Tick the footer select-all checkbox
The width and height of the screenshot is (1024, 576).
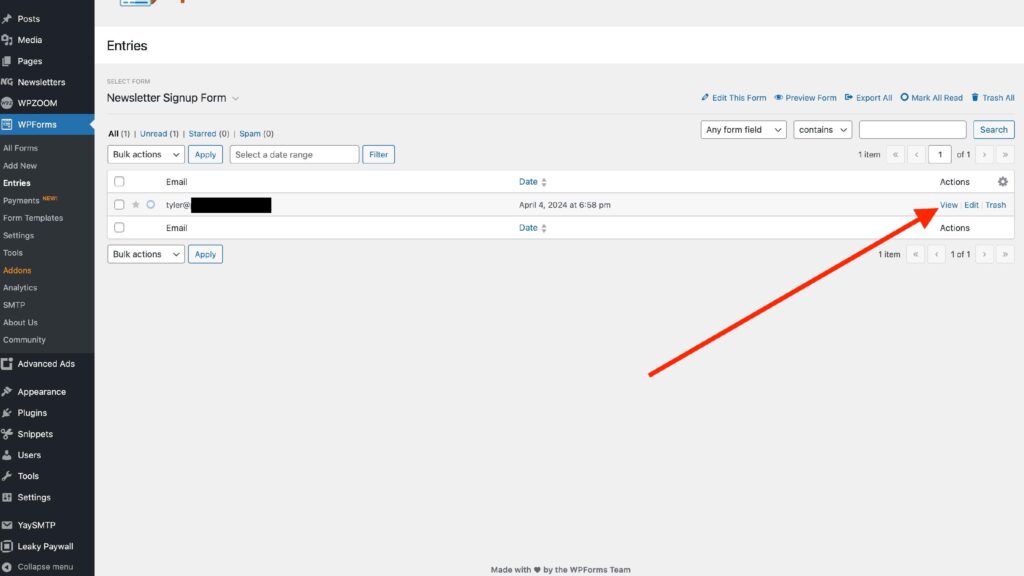point(119,228)
